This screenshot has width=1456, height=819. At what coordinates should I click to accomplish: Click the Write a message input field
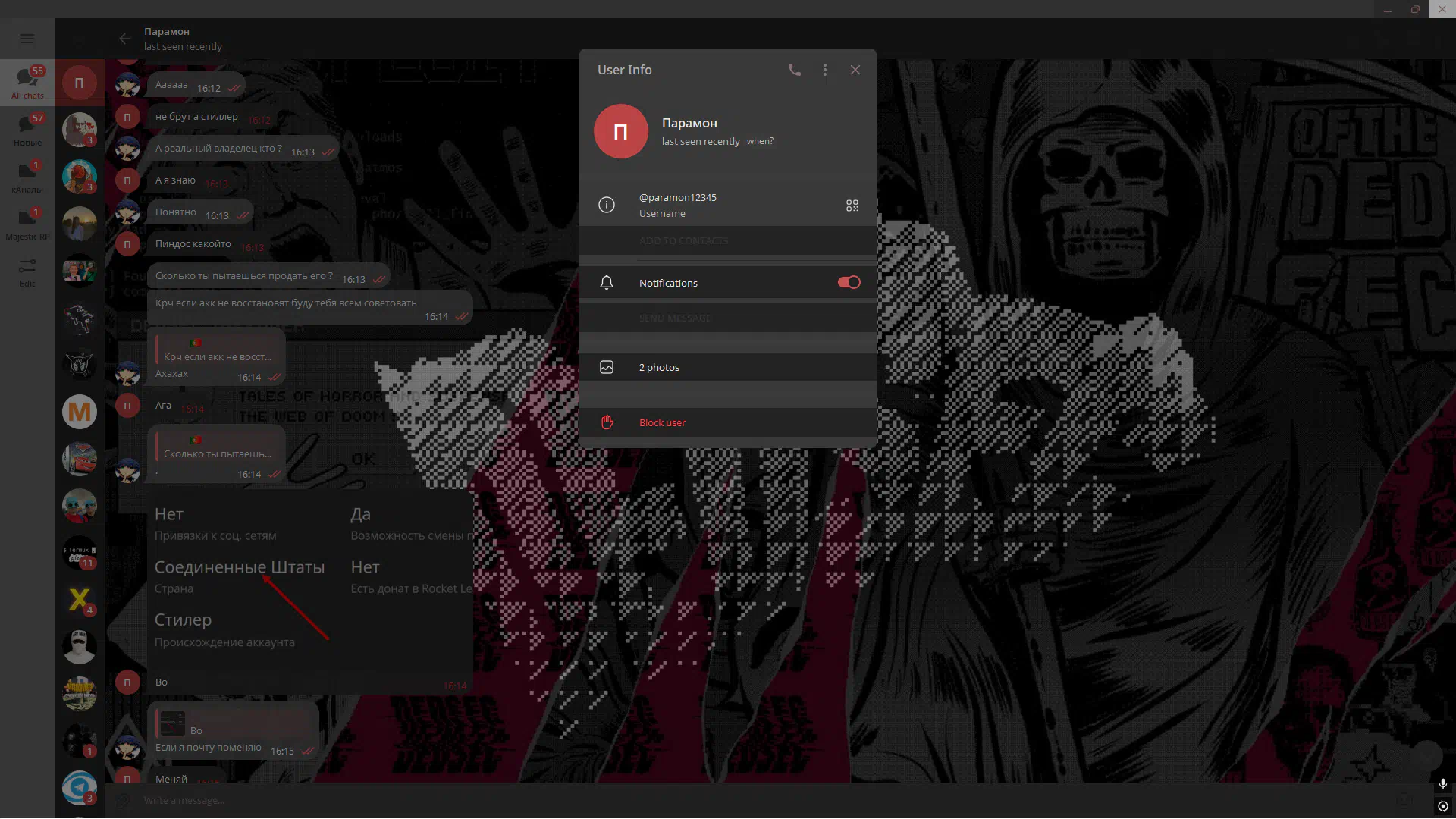766,800
